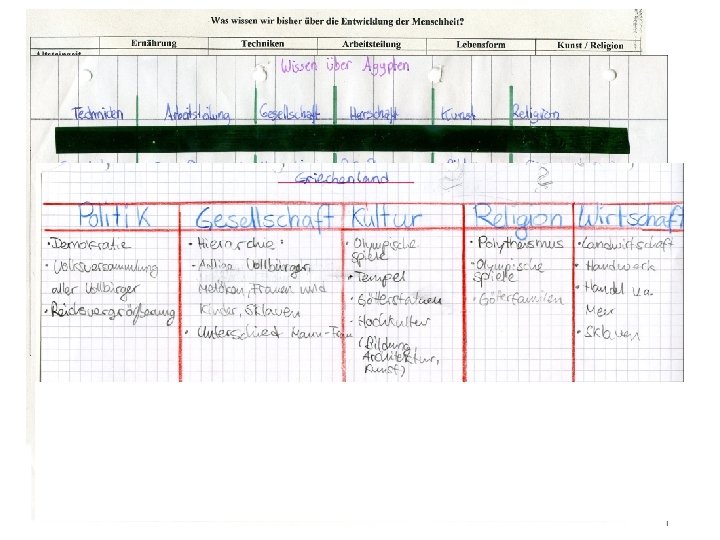Viewport: 720px width, 540px height.
Task: Click the words 'aller Vollbürger' under Politik
Action: pos(94,290)
